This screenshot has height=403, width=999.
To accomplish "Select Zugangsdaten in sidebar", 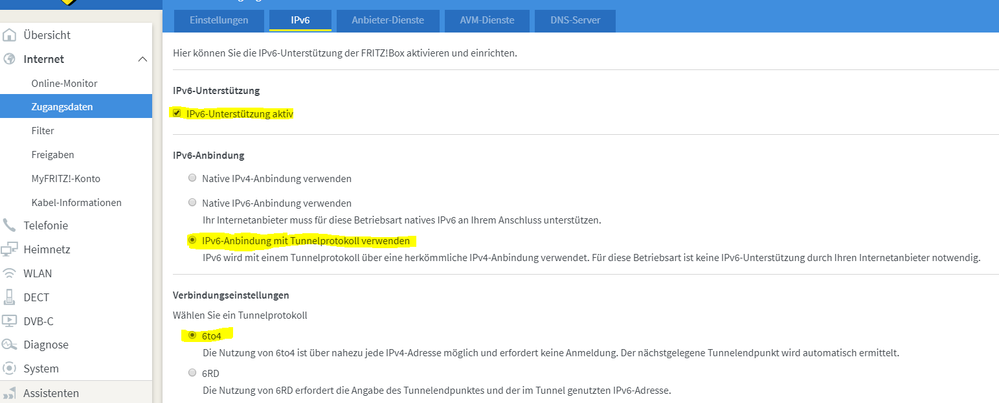I will 76,107.
